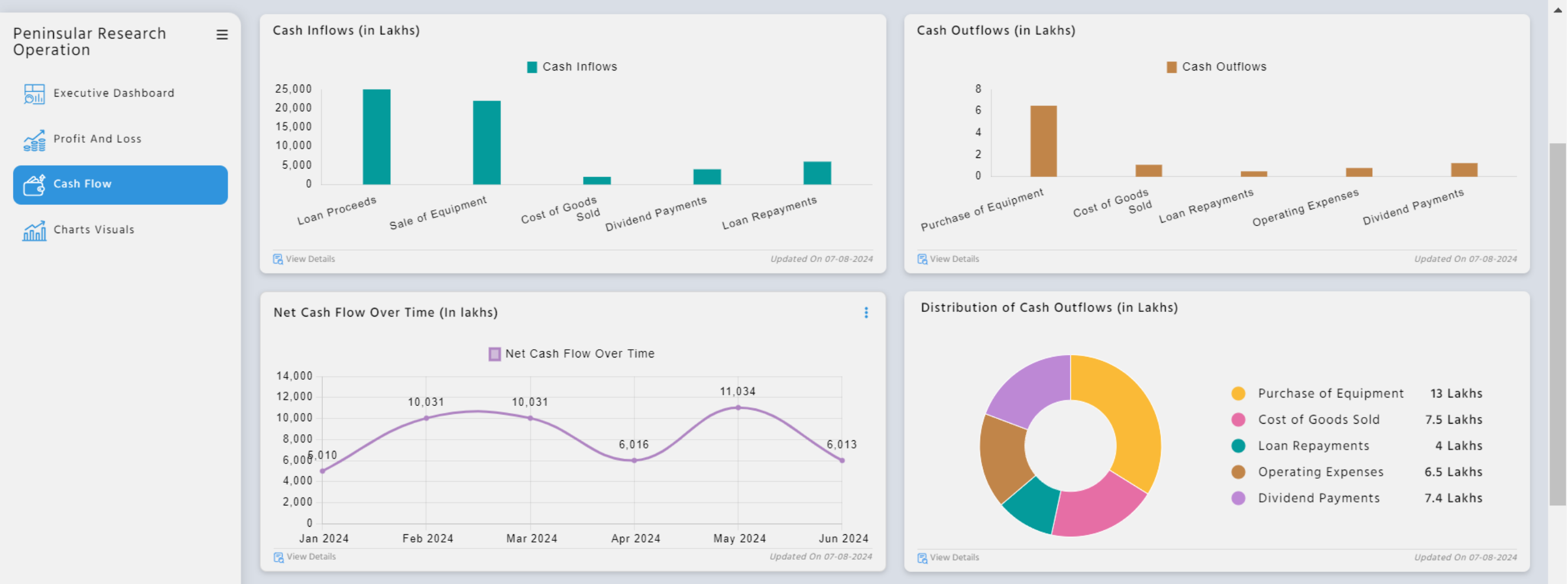Screen dimensions: 1568x584
Task: Click the Cash Flow wallet icon
Action: (35, 185)
